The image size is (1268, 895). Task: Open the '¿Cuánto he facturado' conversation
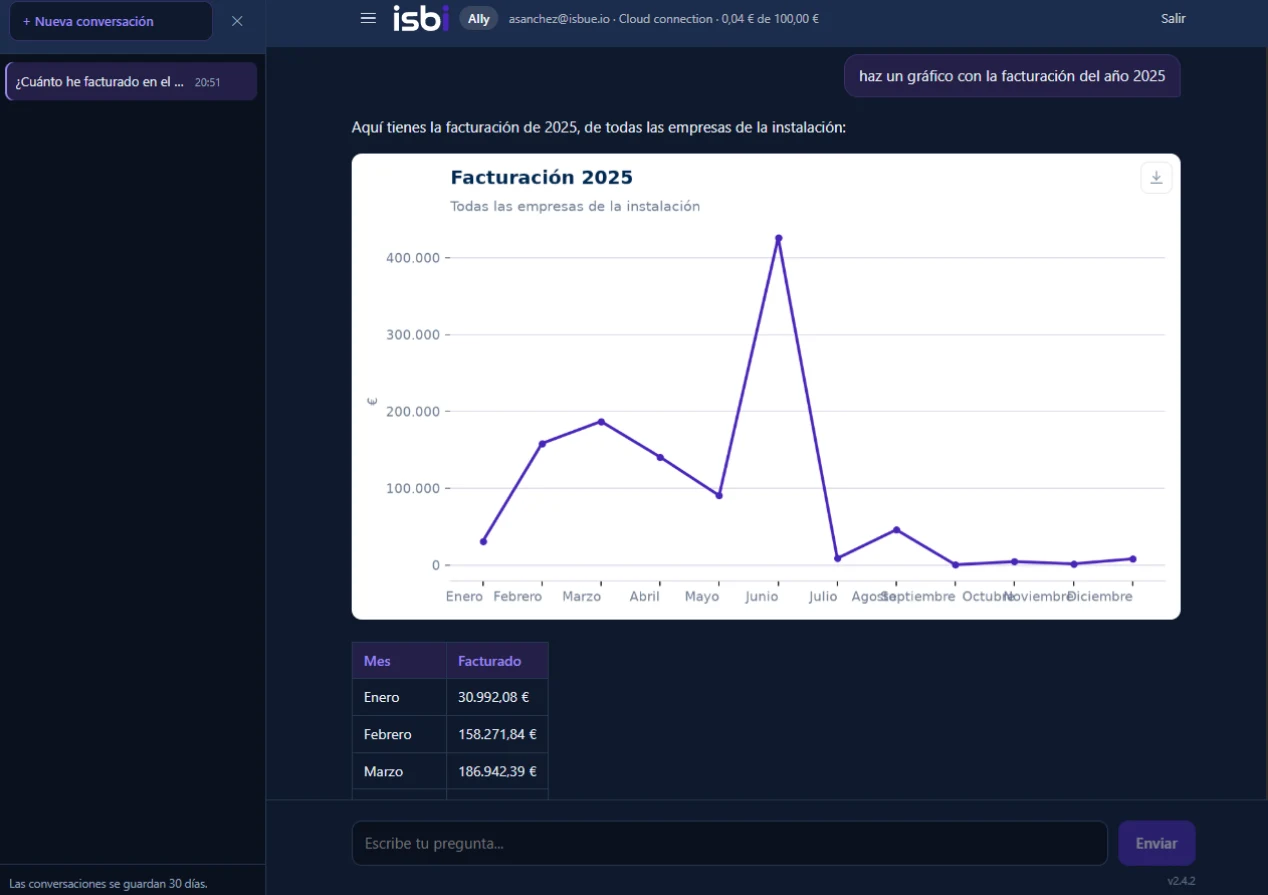(x=131, y=82)
